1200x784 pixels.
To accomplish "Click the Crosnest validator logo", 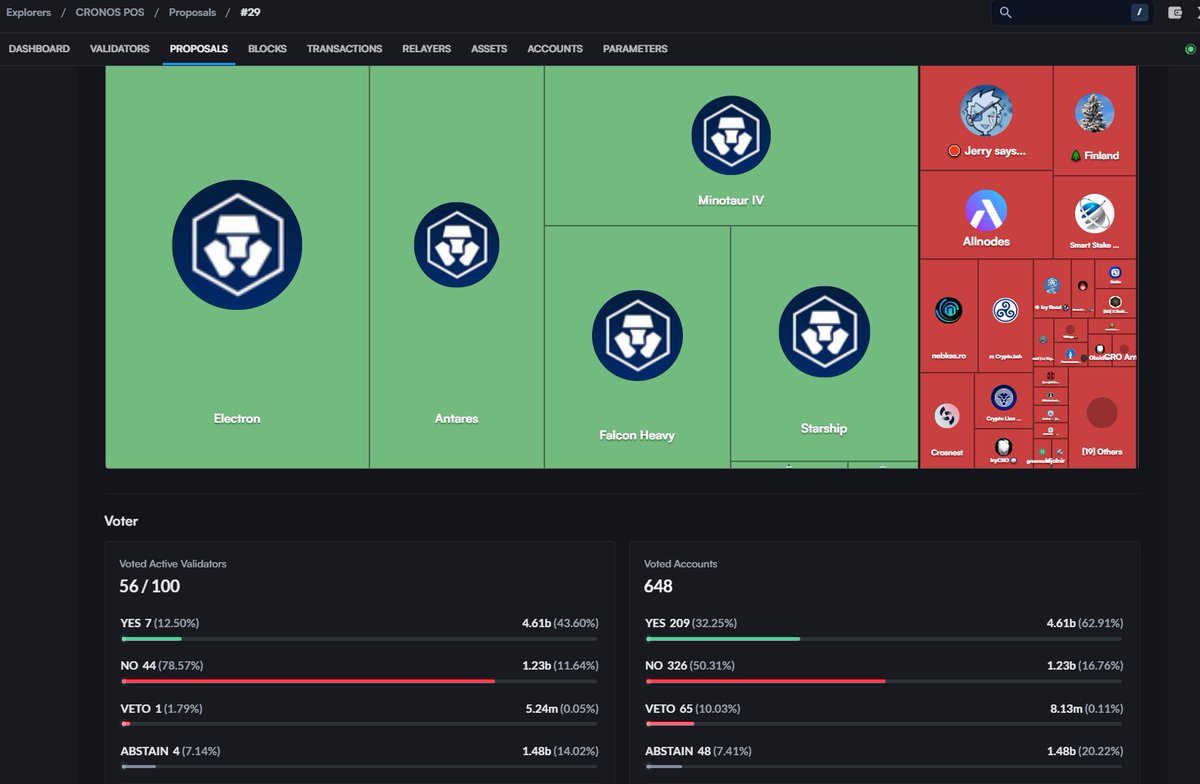I will click(946, 416).
